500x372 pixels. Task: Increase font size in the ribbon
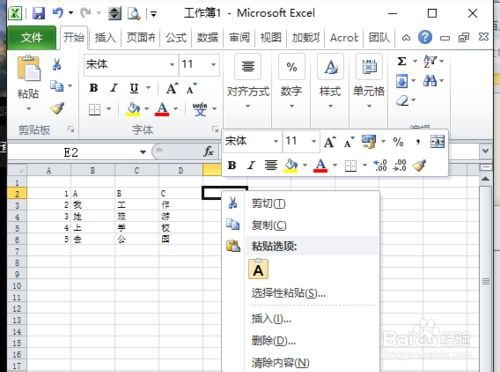point(172,88)
